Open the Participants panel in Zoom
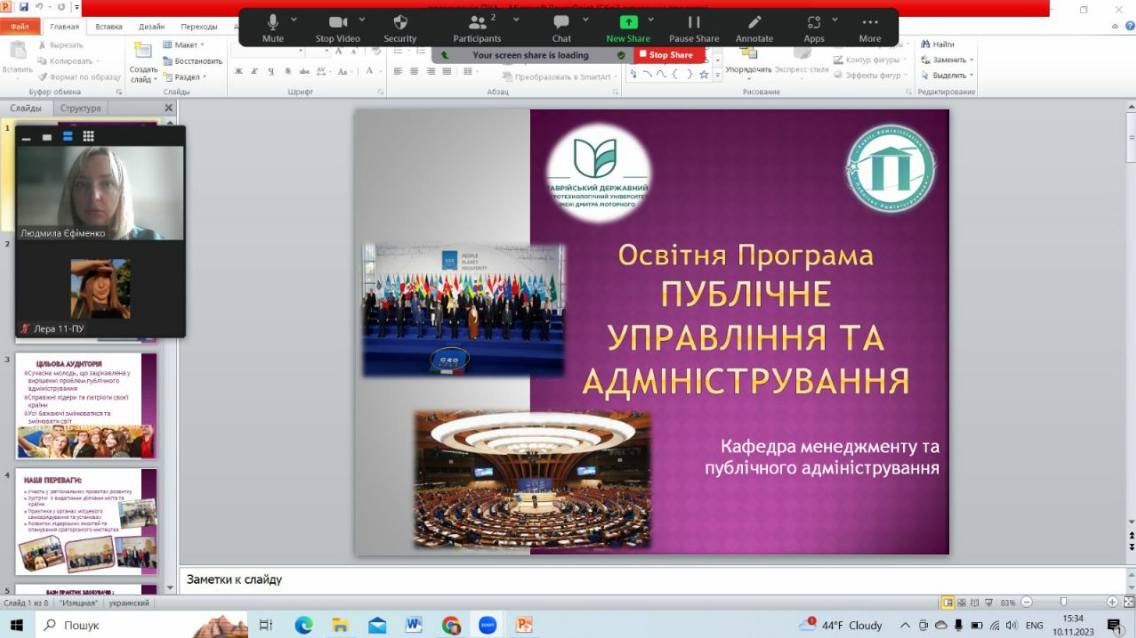This screenshot has height=638, width=1136. (x=477, y=25)
